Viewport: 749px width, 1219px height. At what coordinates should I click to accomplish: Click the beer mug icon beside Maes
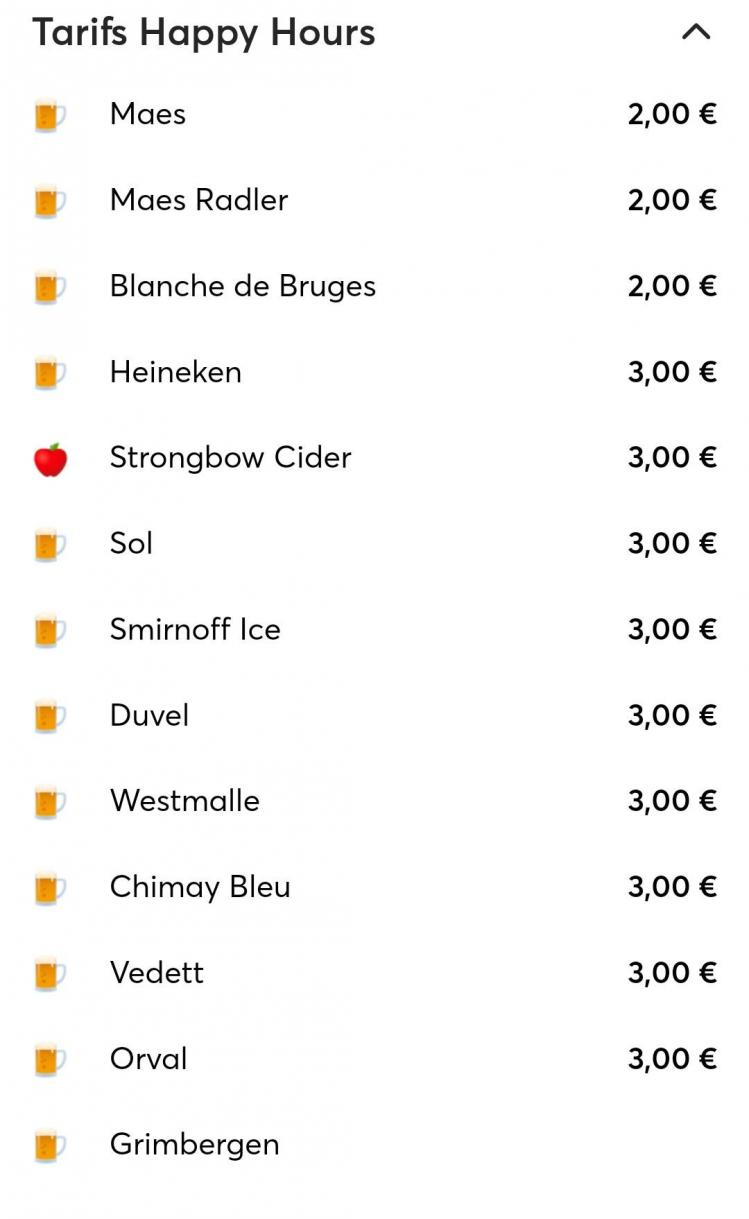(49, 115)
